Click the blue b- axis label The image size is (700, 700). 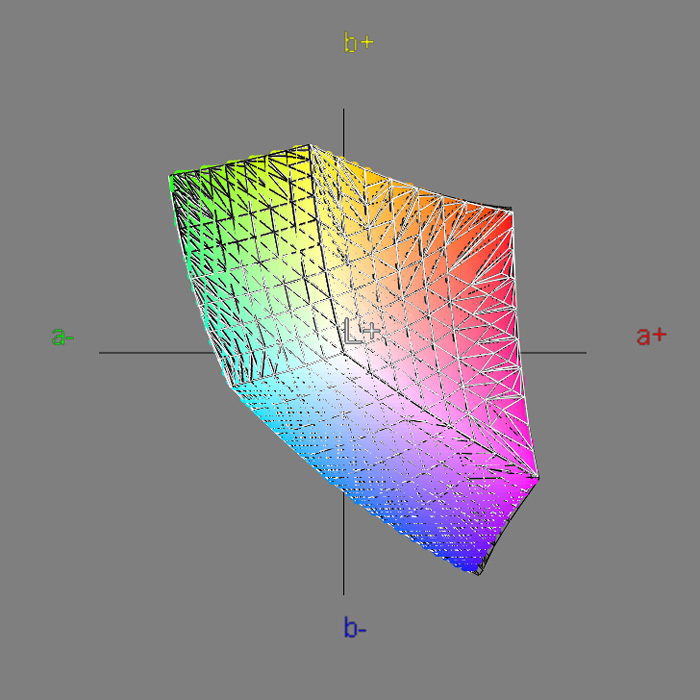click(x=355, y=627)
